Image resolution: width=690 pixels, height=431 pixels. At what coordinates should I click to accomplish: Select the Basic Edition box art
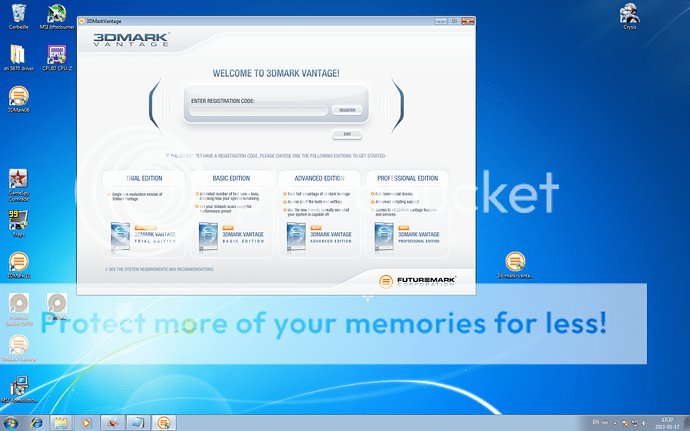pyautogui.click(x=209, y=236)
